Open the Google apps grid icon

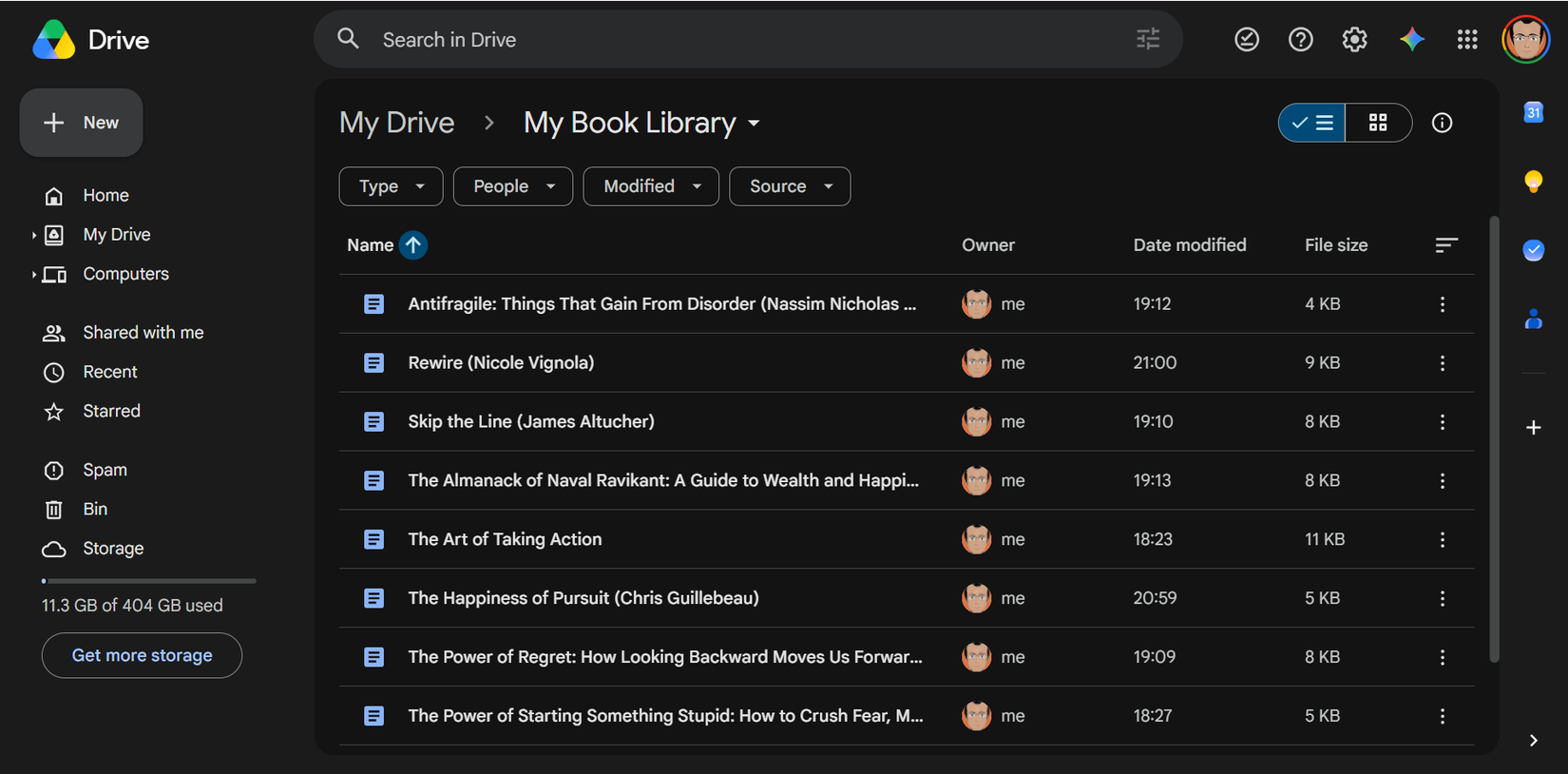tap(1467, 39)
